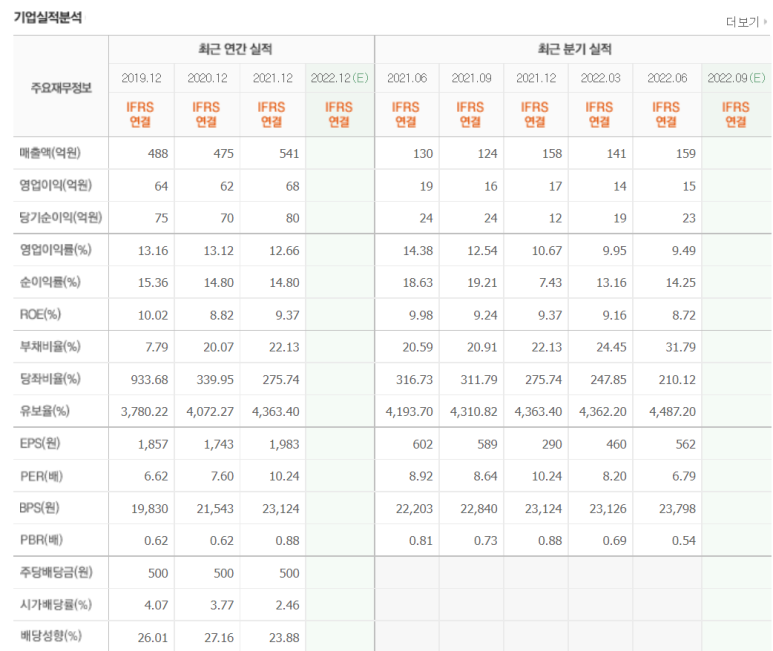Viewport: 773px width, 651px height.
Task: Click the 2022.06 revenue value 159
Action: 686,154
